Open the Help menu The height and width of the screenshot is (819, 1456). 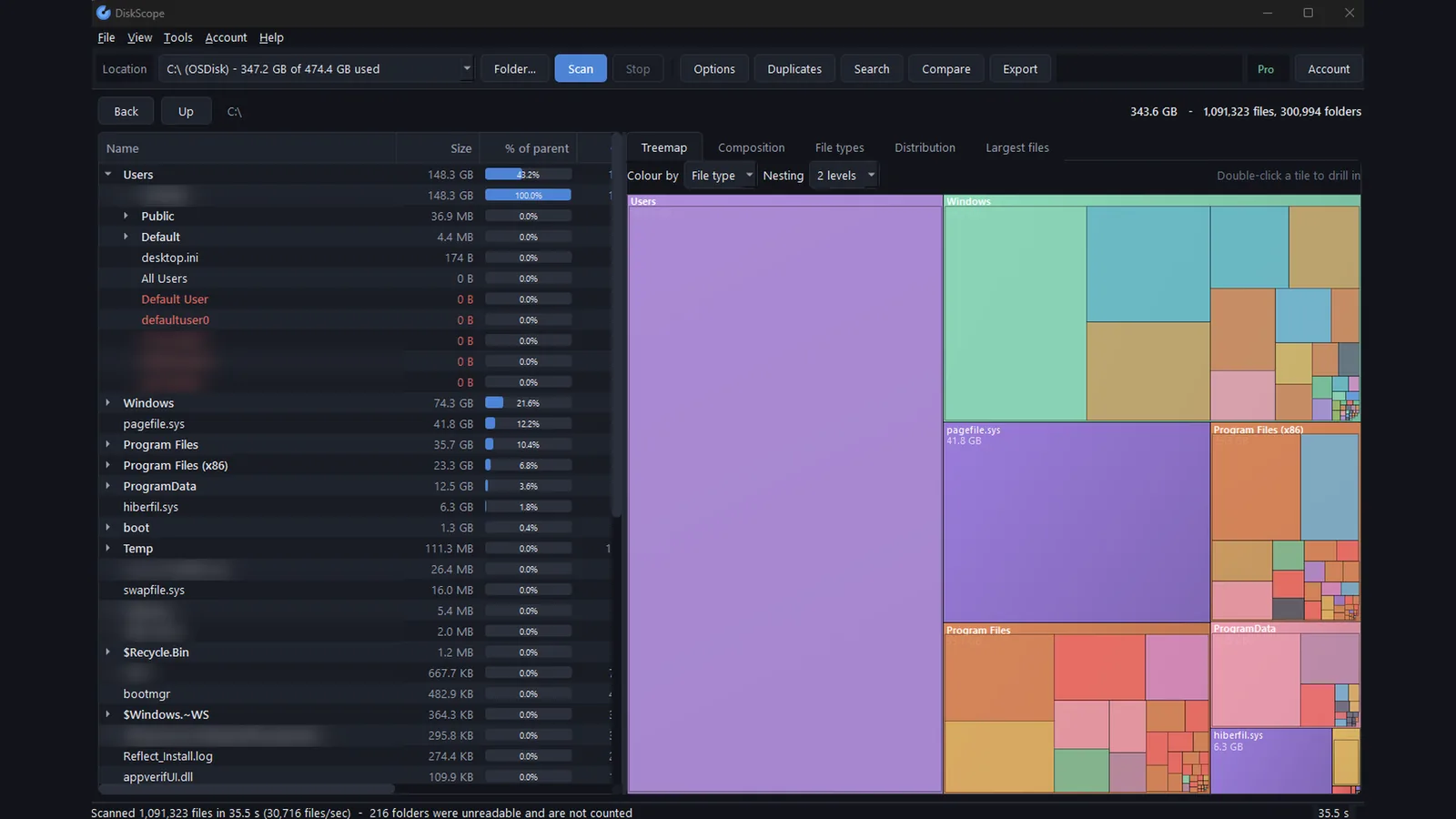click(271, 37)
